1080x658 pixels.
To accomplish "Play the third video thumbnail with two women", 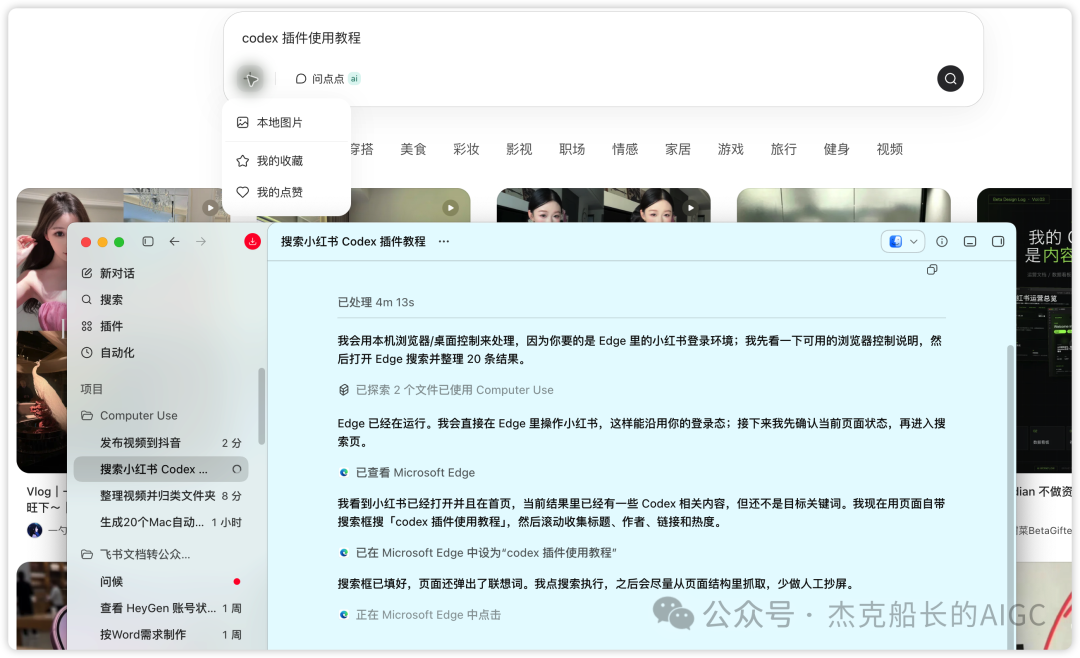I will (x=690, y=207).
